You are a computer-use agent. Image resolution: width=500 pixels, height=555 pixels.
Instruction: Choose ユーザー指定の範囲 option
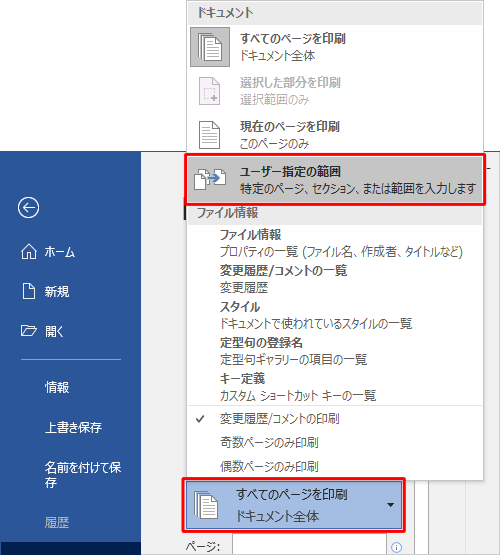click(334, 179)
